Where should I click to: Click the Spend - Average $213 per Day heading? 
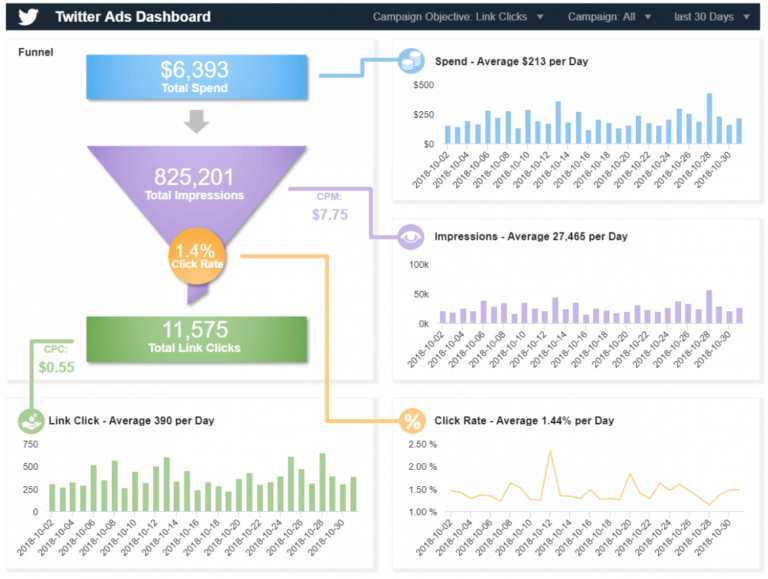tap(511, 62)
